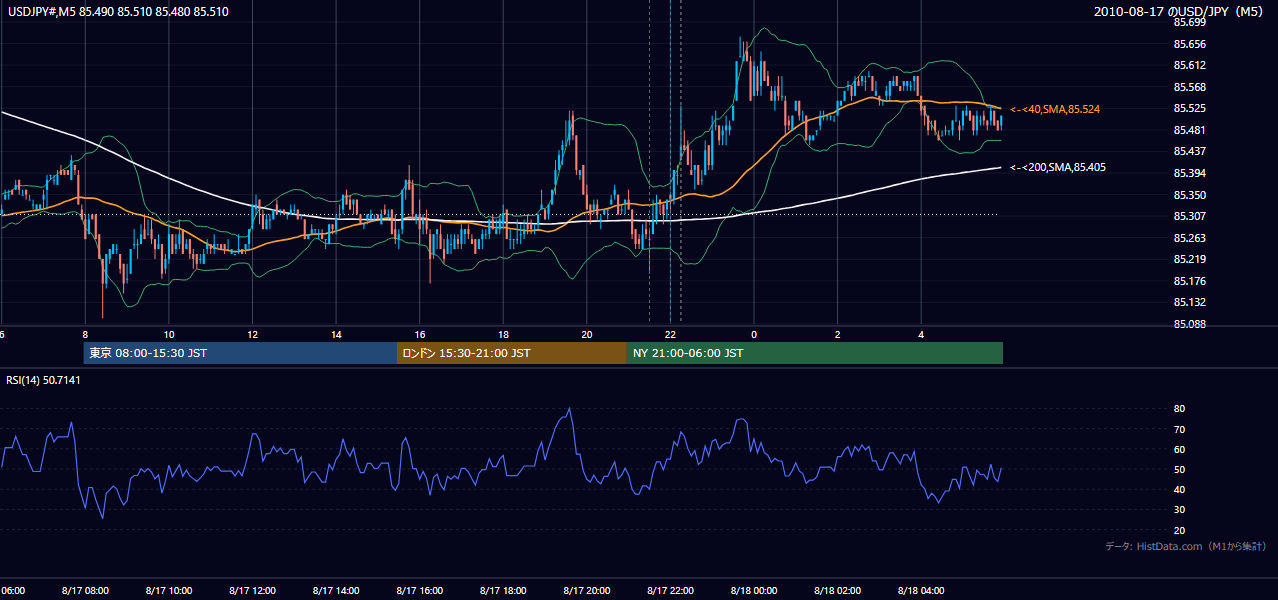Click price axis label 85.219

1189,259
